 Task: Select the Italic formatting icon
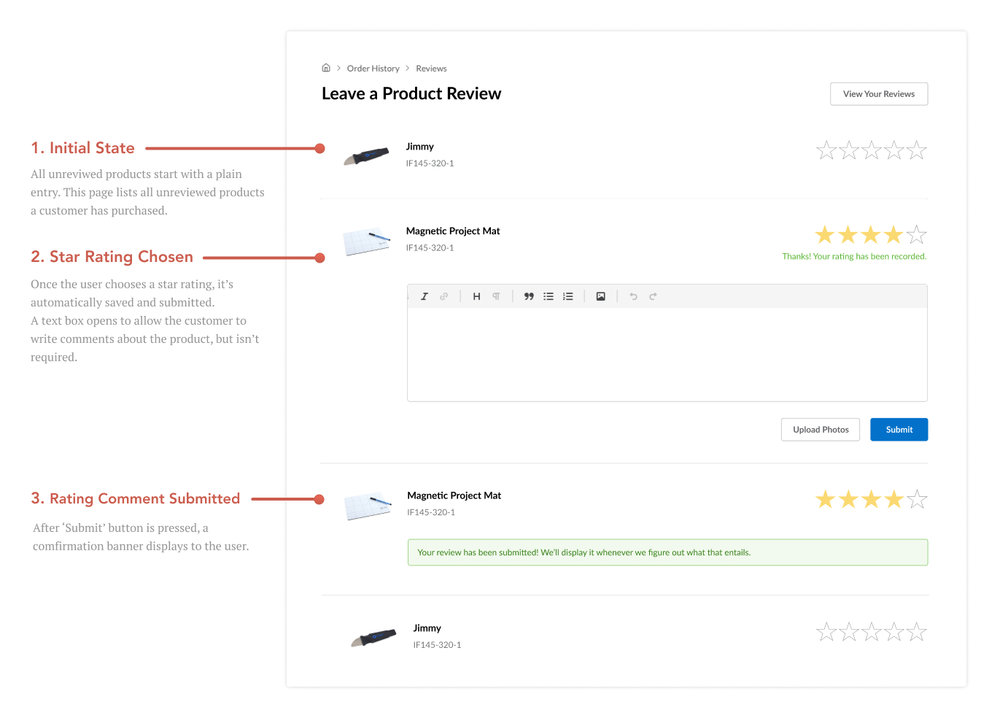424,296
